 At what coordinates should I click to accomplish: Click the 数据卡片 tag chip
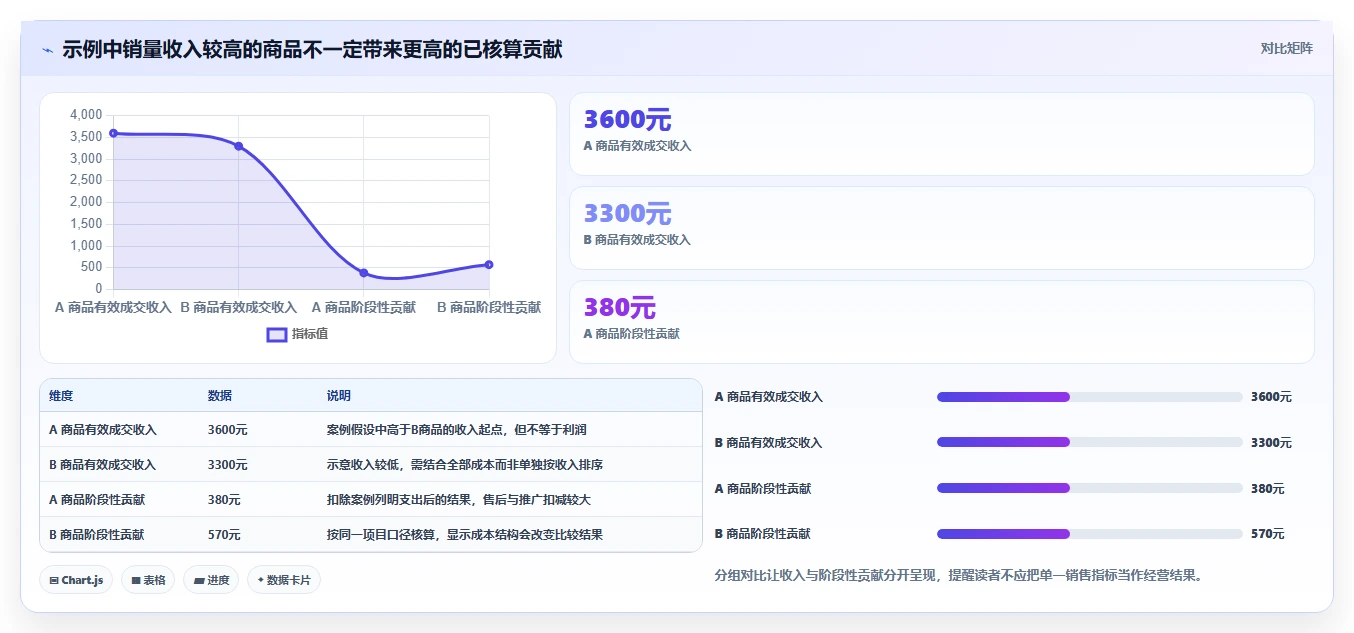(284, 580)
